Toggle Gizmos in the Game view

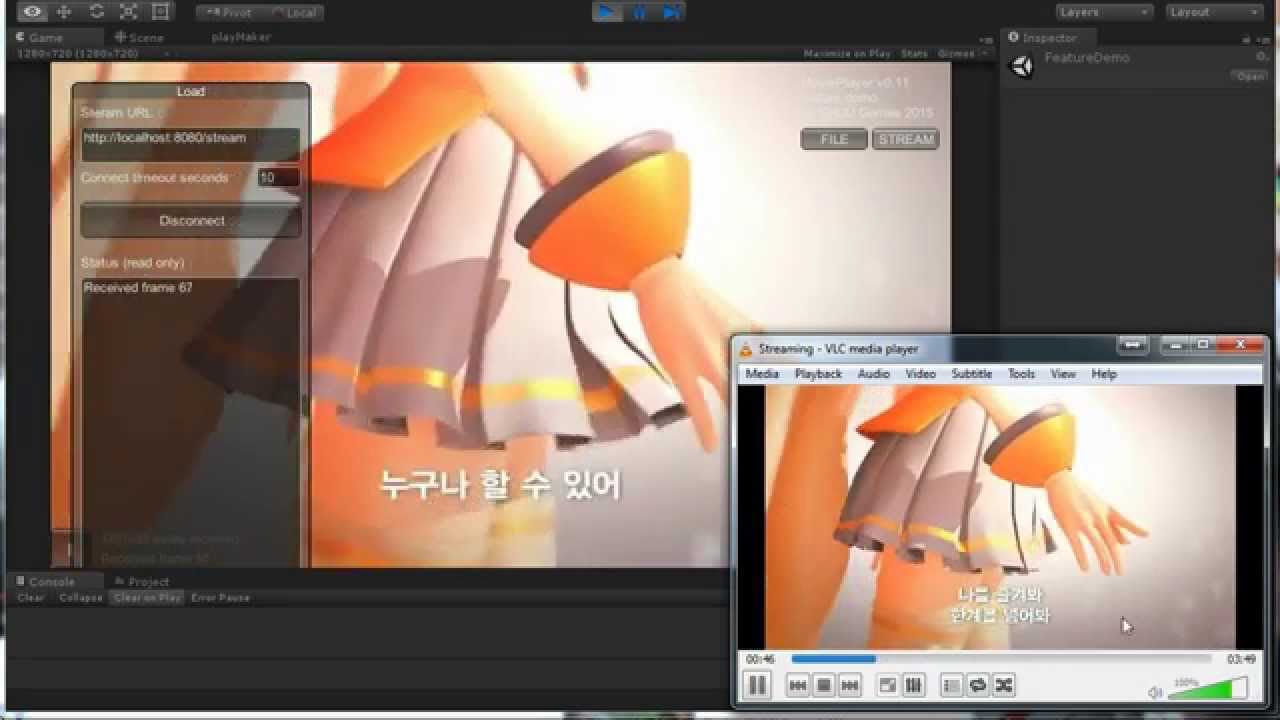pos(956,53)
